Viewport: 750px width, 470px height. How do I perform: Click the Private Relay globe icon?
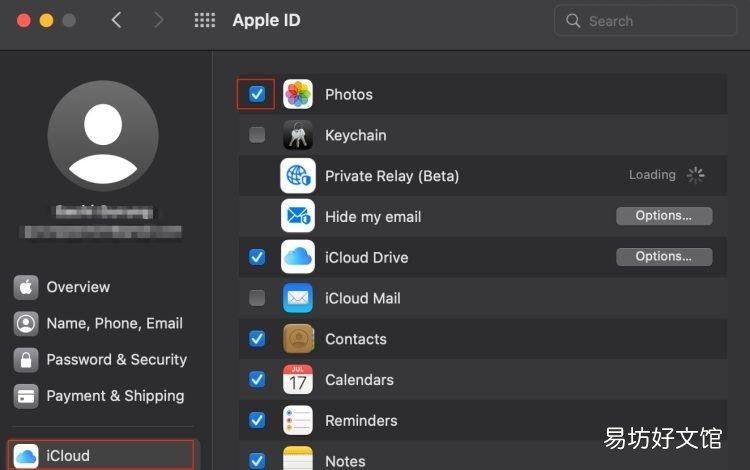298,175
